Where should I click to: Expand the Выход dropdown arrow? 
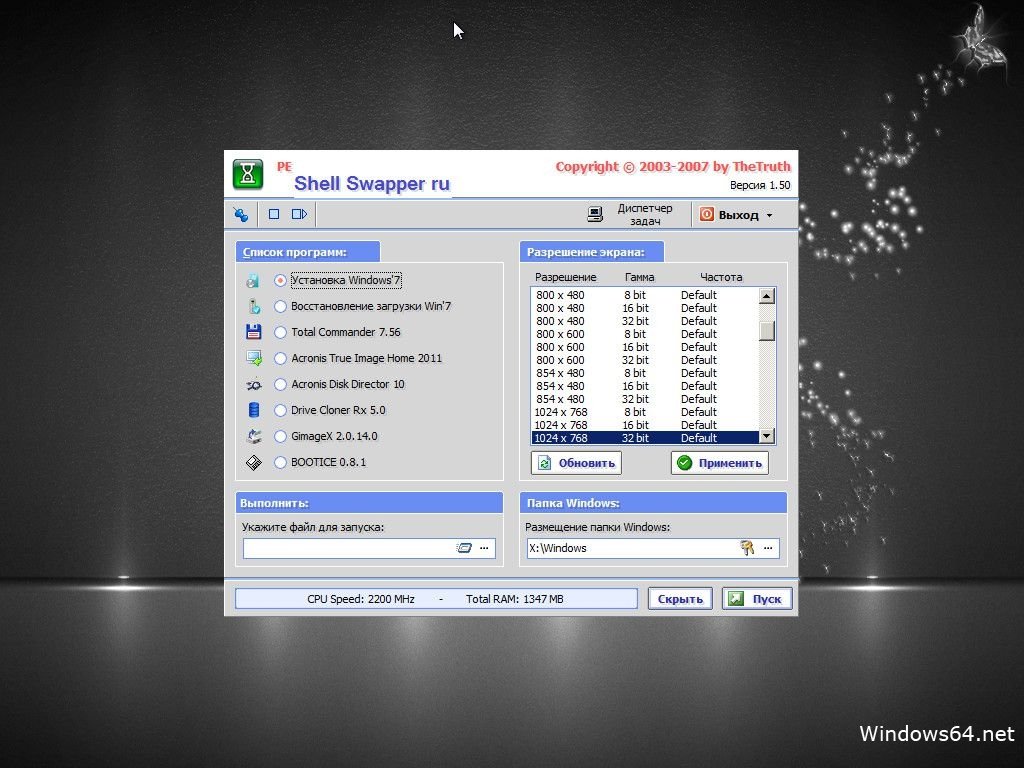pos(769,215)
